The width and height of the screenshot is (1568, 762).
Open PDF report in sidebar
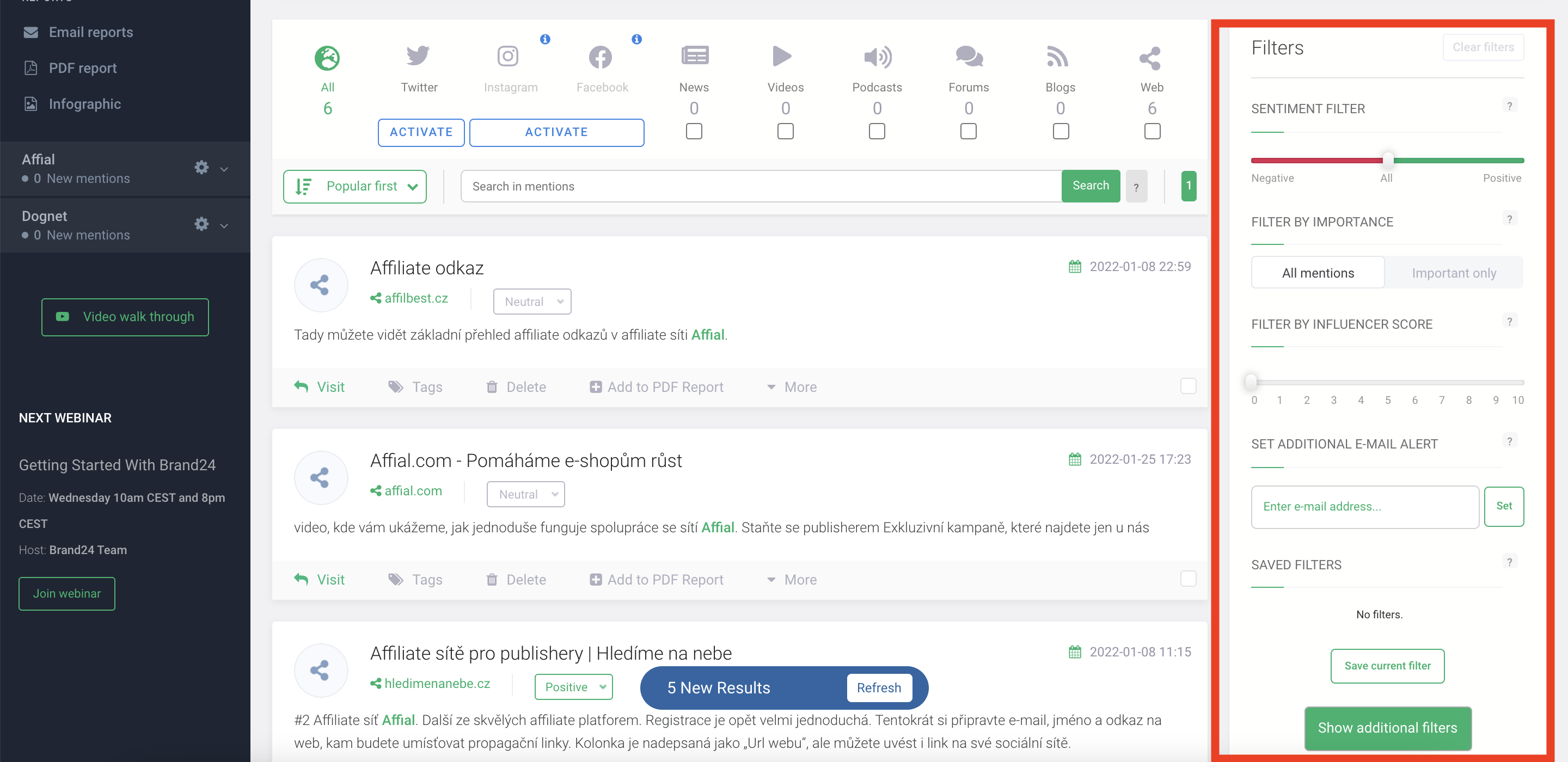[x=70, y=68]
